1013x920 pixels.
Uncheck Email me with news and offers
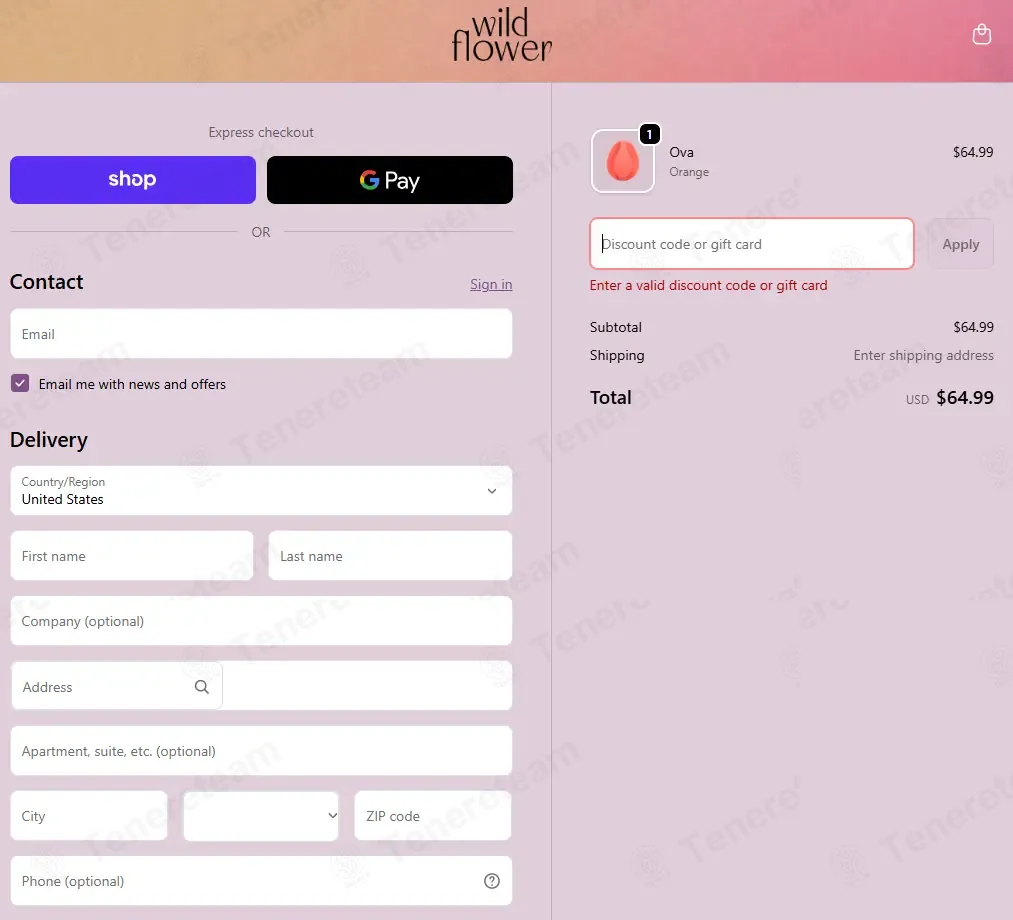pyautogui.click(x=20, y=383)
